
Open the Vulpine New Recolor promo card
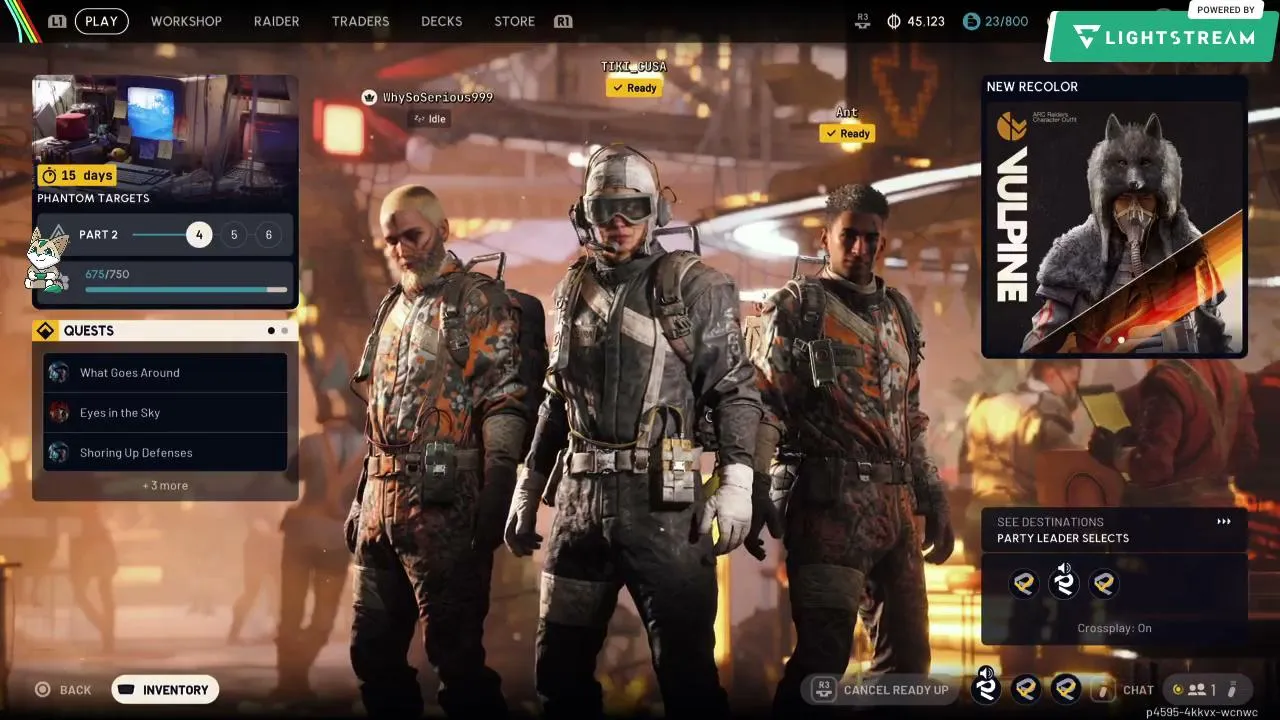tap(1114, 217)
